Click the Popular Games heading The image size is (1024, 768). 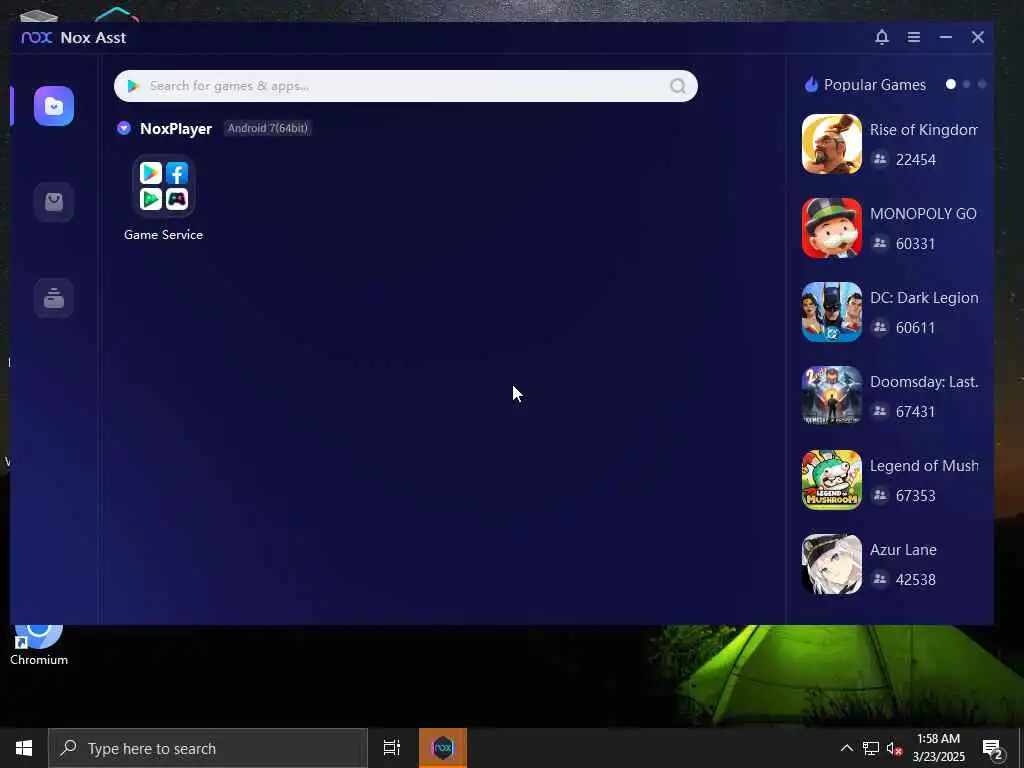(x=874, y=85)
